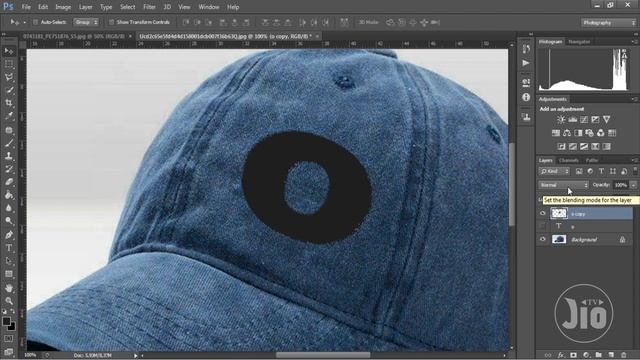Add a Color Balance adjustment

[567, 133]
